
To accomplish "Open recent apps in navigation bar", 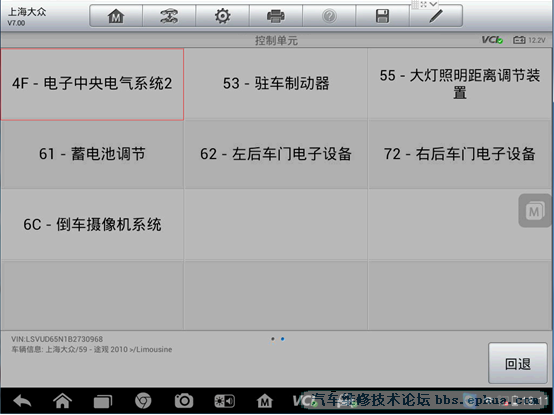I will click(x=103, y=402).
